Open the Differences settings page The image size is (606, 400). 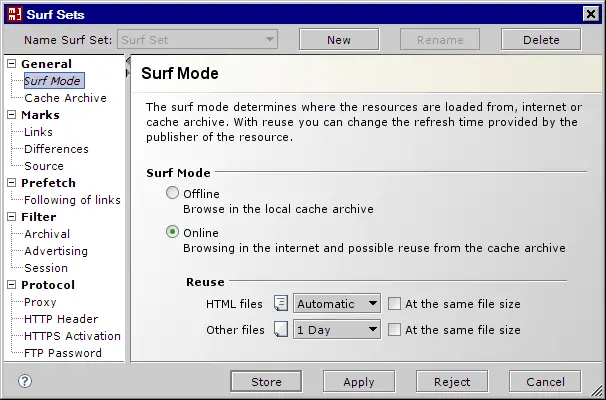point(56,149)
